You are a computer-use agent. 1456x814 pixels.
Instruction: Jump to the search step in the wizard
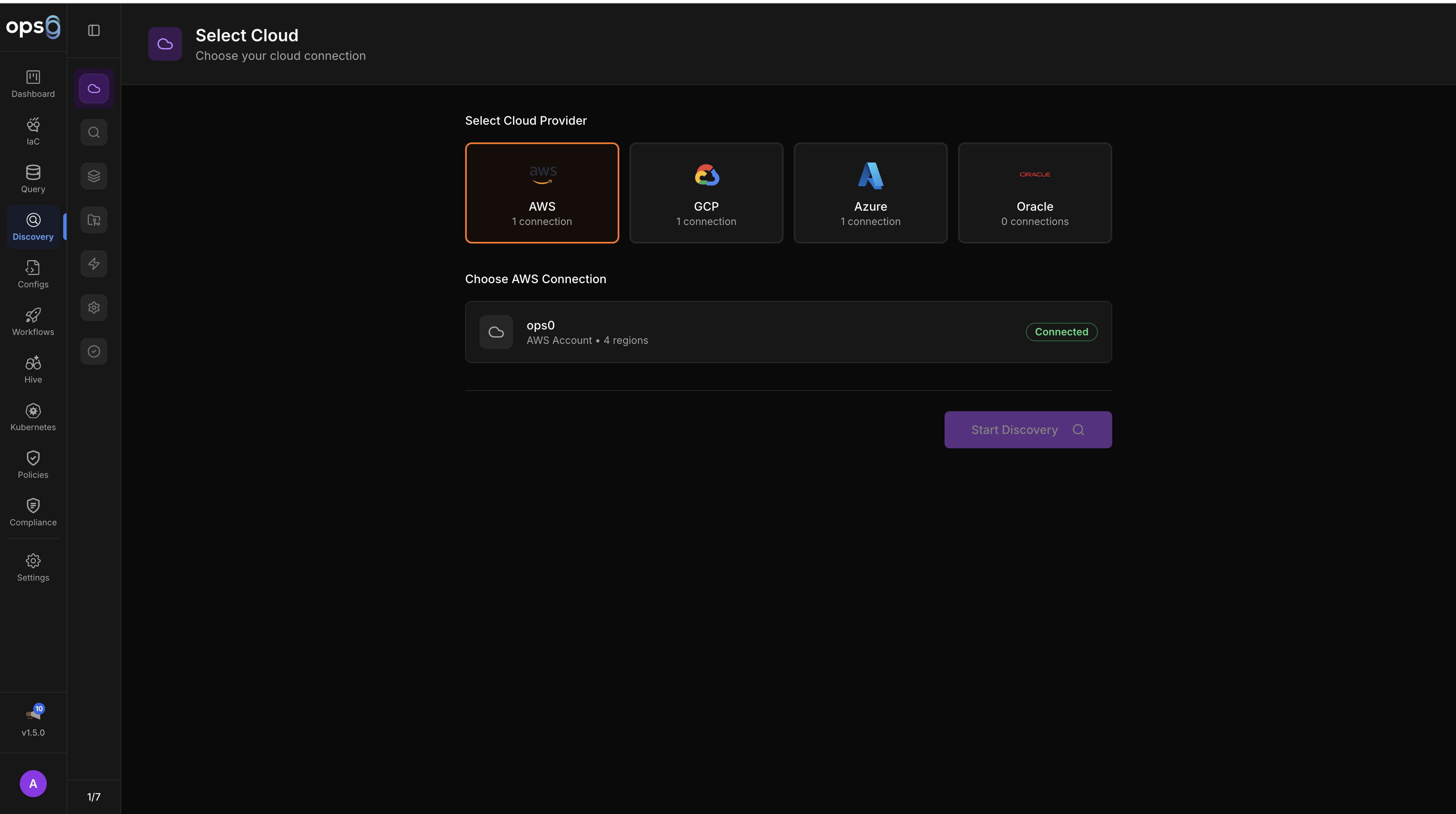pyautogui.click(x=94, y=132)
